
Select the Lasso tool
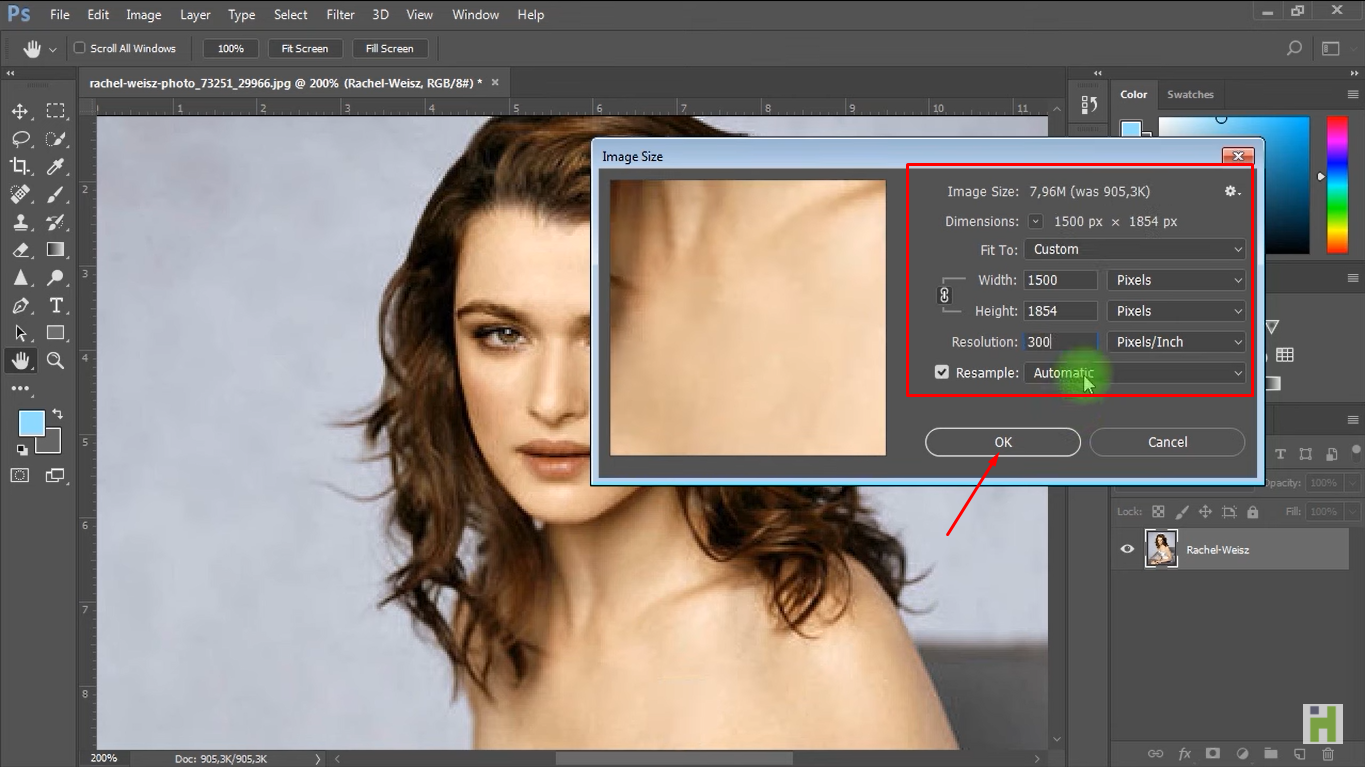(x=20, y=139)
